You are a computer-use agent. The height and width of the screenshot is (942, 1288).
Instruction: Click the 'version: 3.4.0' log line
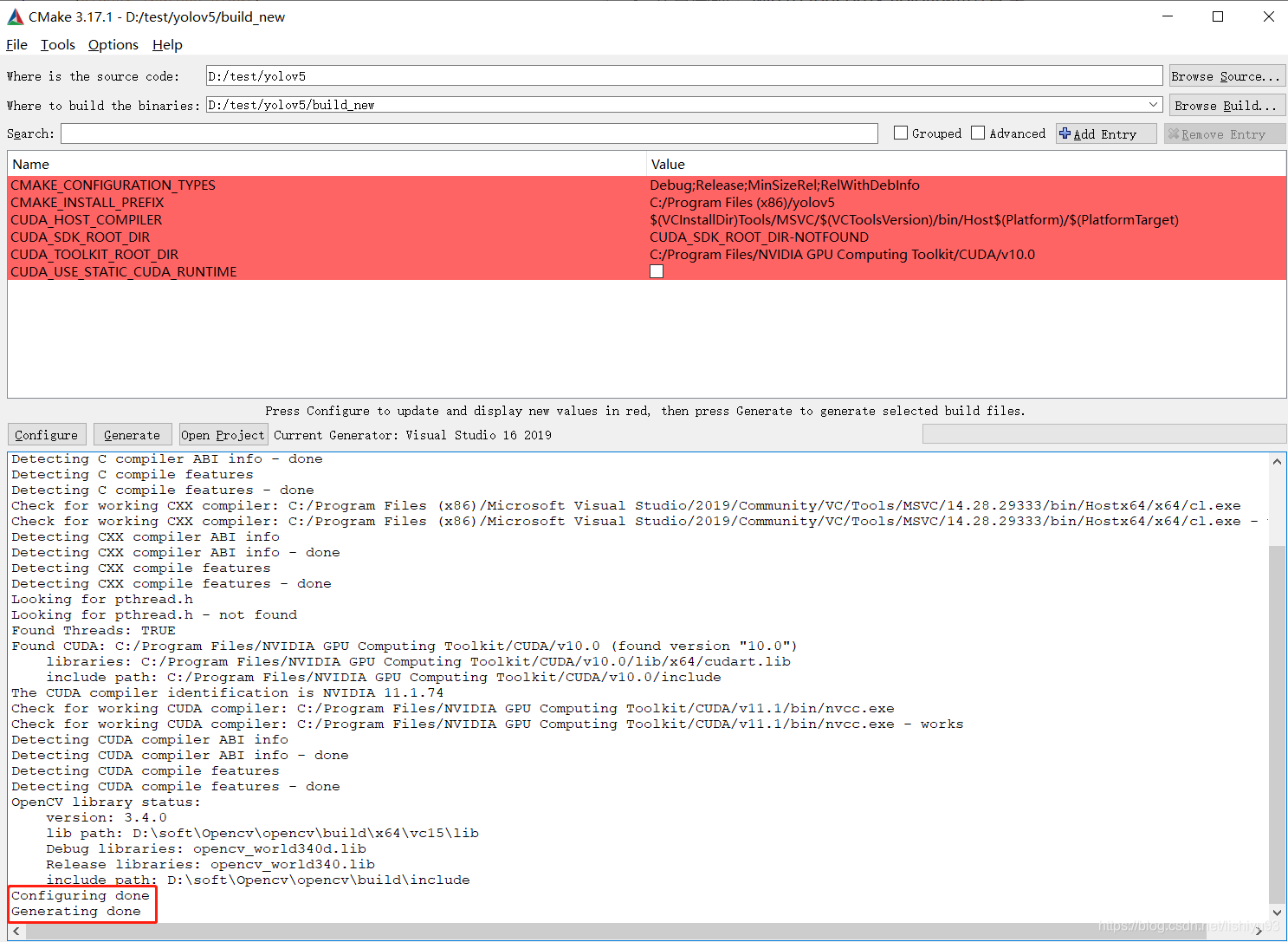coord(107,817)
